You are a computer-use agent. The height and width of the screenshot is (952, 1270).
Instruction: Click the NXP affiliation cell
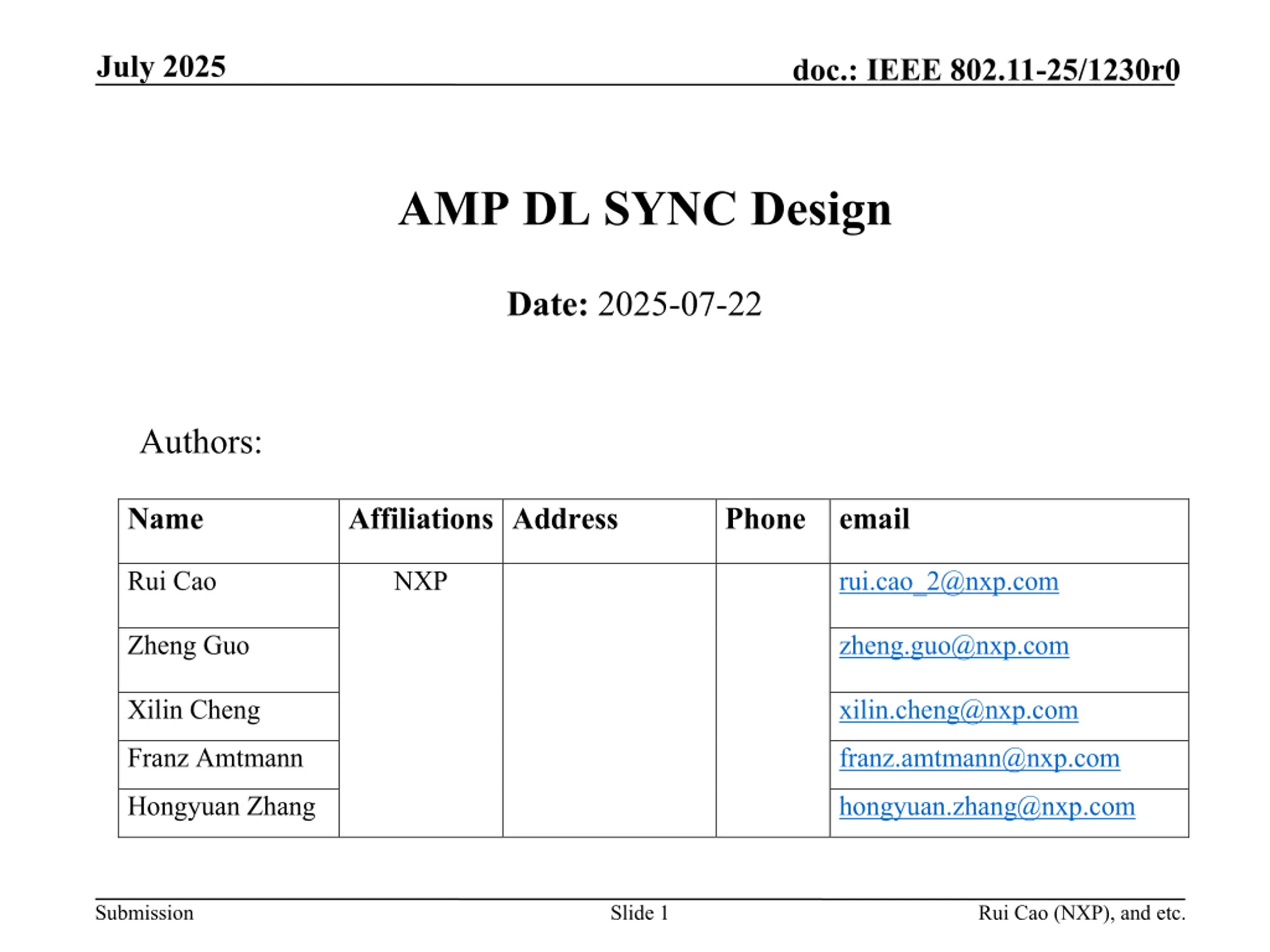click(x=421, y=700)
